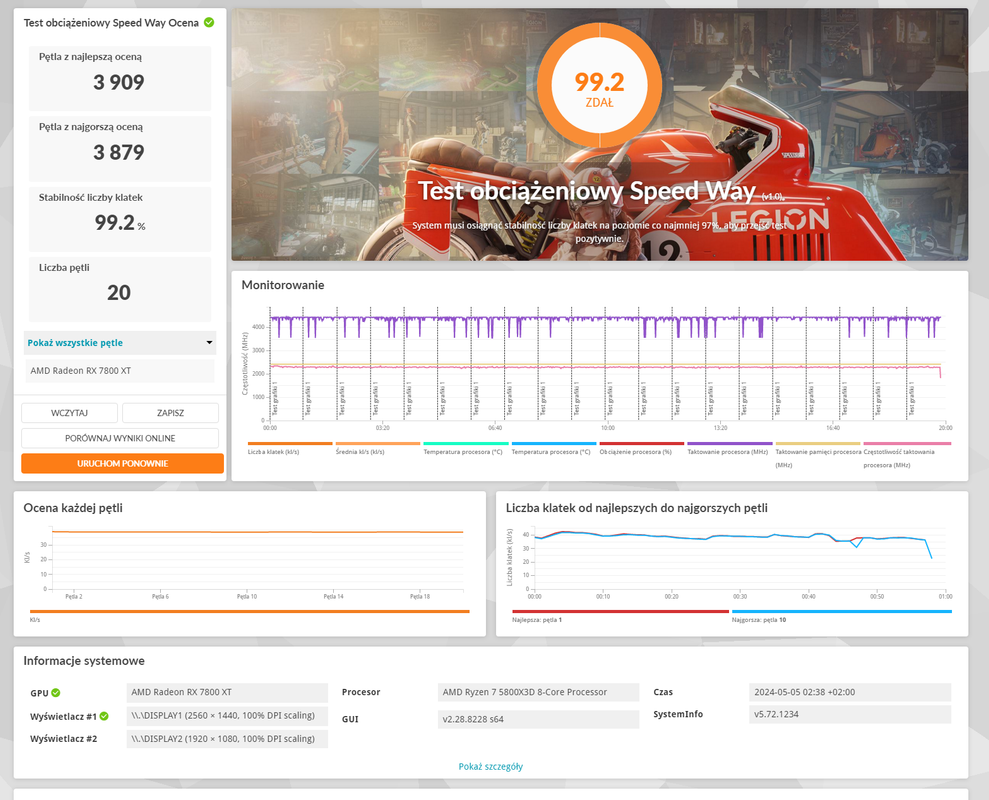
Task: Click the WCZYTAJ button
Action: 69,413
